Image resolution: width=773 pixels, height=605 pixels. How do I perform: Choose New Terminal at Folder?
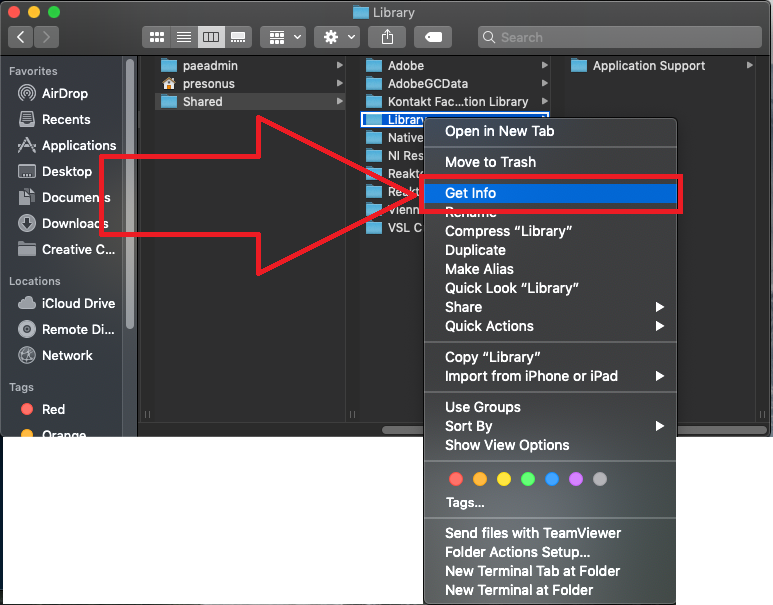click(550, 590)
